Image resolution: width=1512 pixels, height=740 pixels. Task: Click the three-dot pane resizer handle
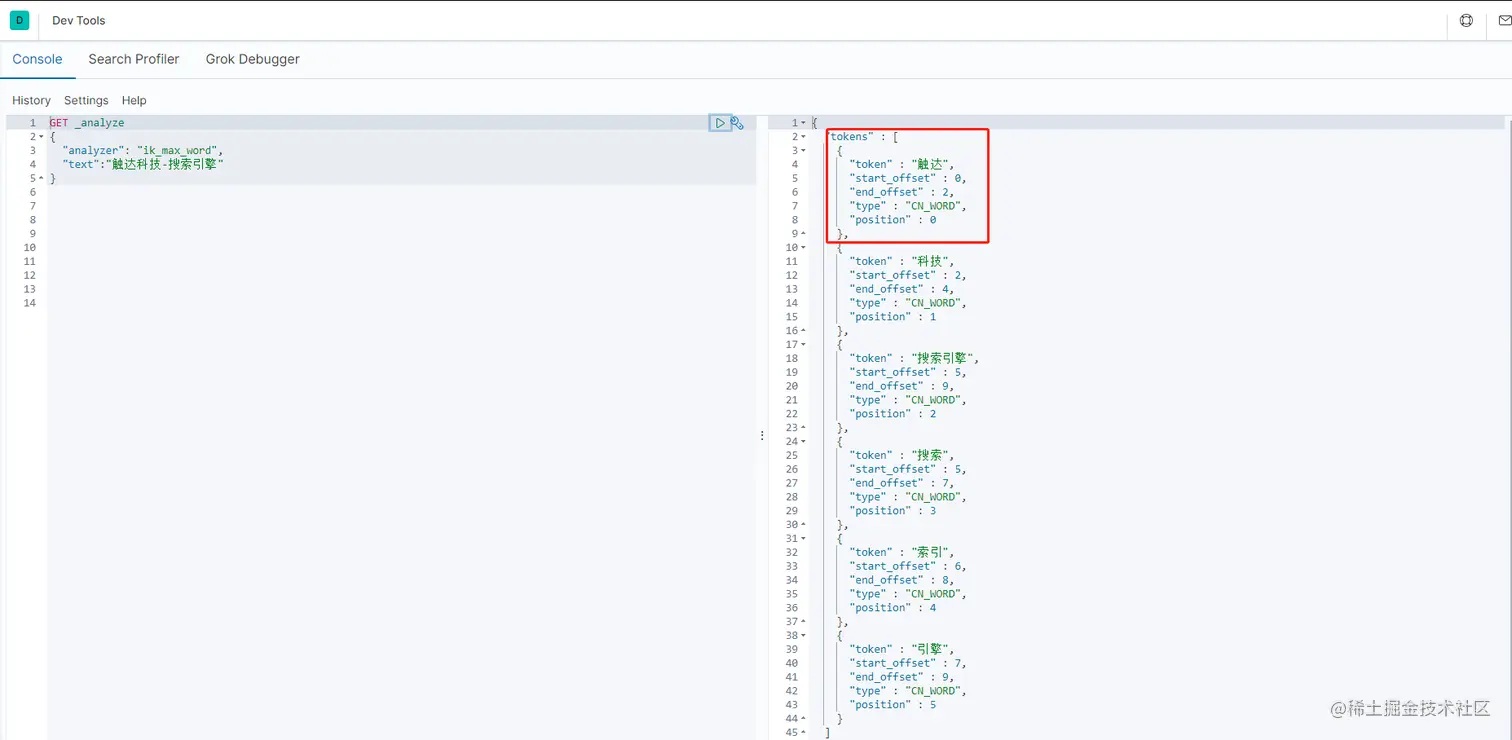point(762,436)
